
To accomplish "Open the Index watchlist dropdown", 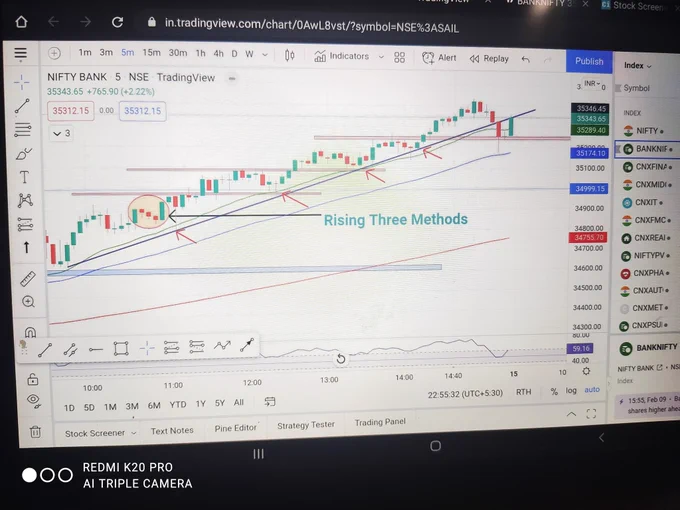I will pyautogui.click(x=638, y=65).
